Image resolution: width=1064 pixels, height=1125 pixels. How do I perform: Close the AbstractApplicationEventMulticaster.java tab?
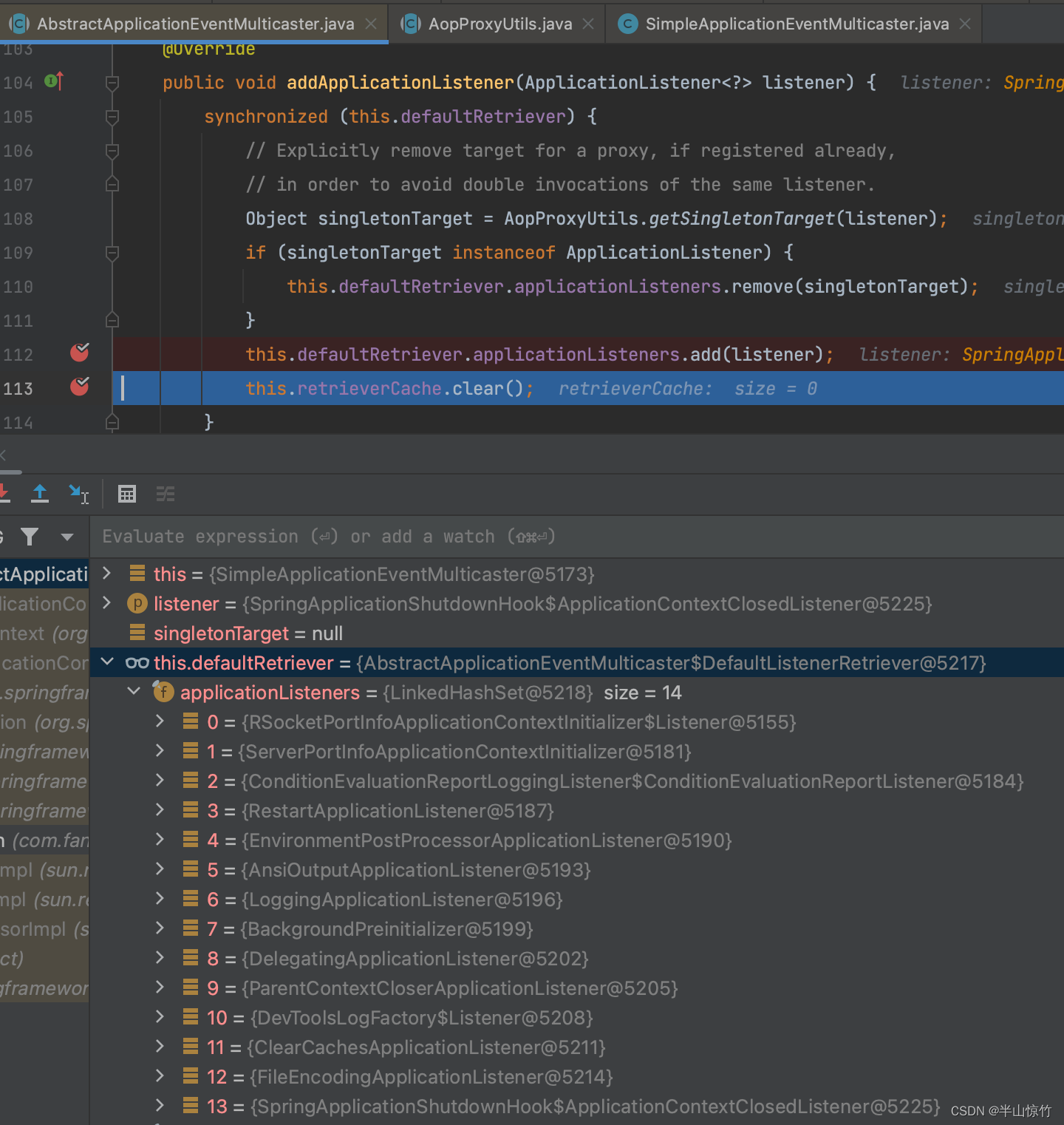(x=371, y=24)
